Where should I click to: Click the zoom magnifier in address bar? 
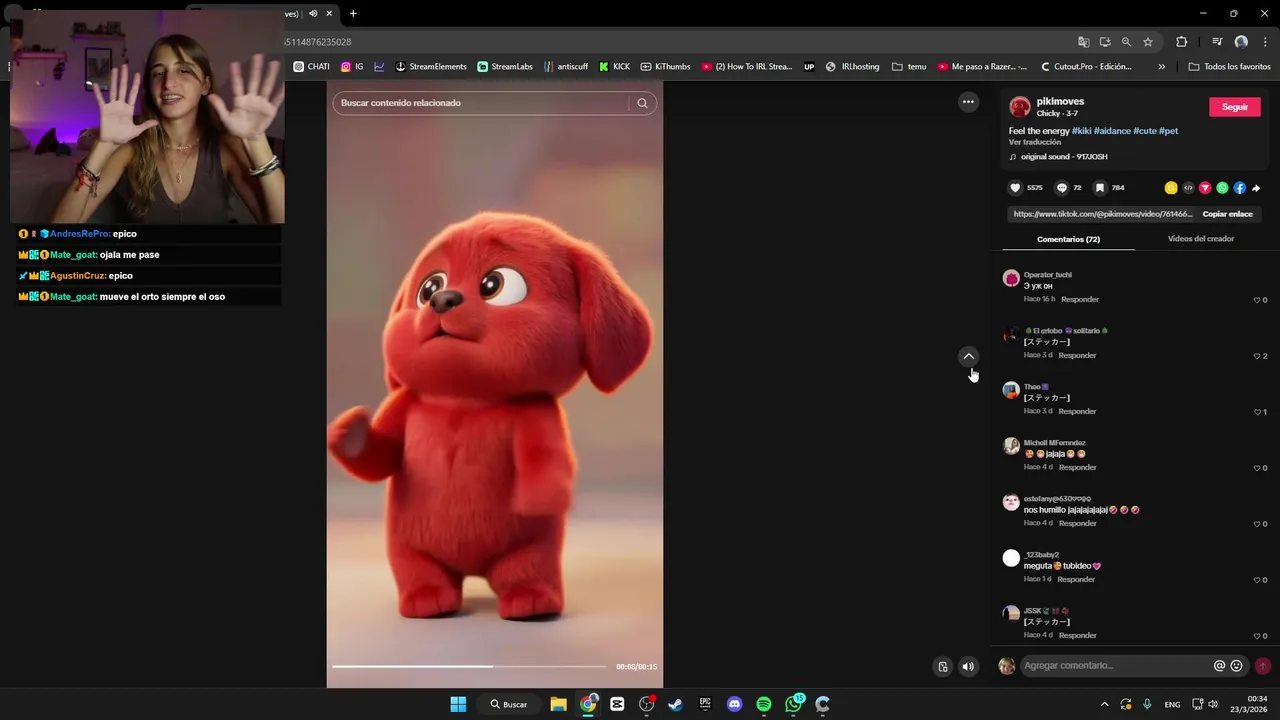pos(1126,42)
